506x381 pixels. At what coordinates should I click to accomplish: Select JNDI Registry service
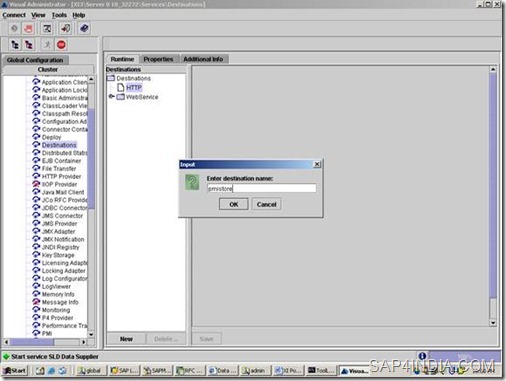point(60,247)
